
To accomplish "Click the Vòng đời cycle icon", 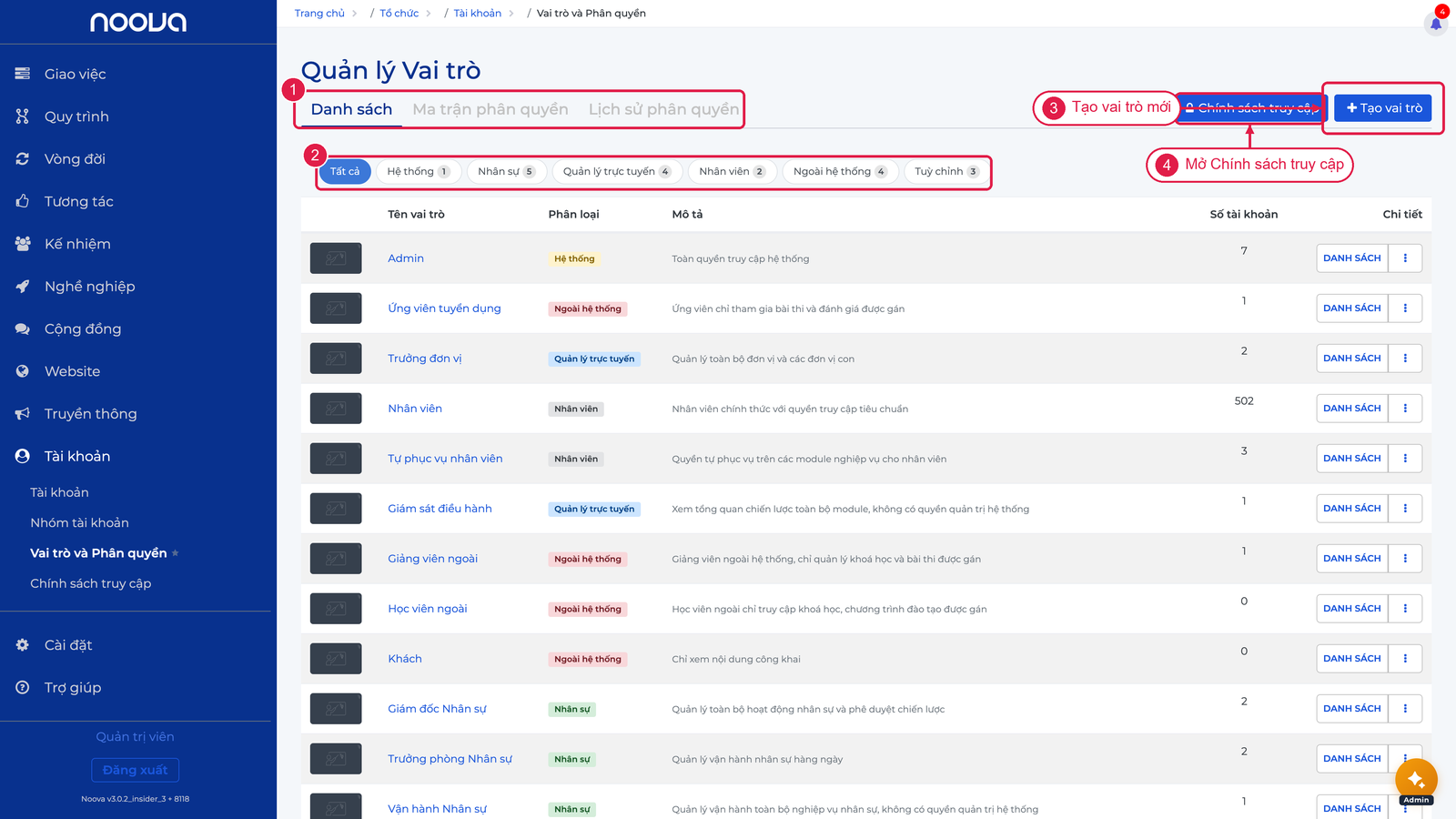I will coord(23,158).
